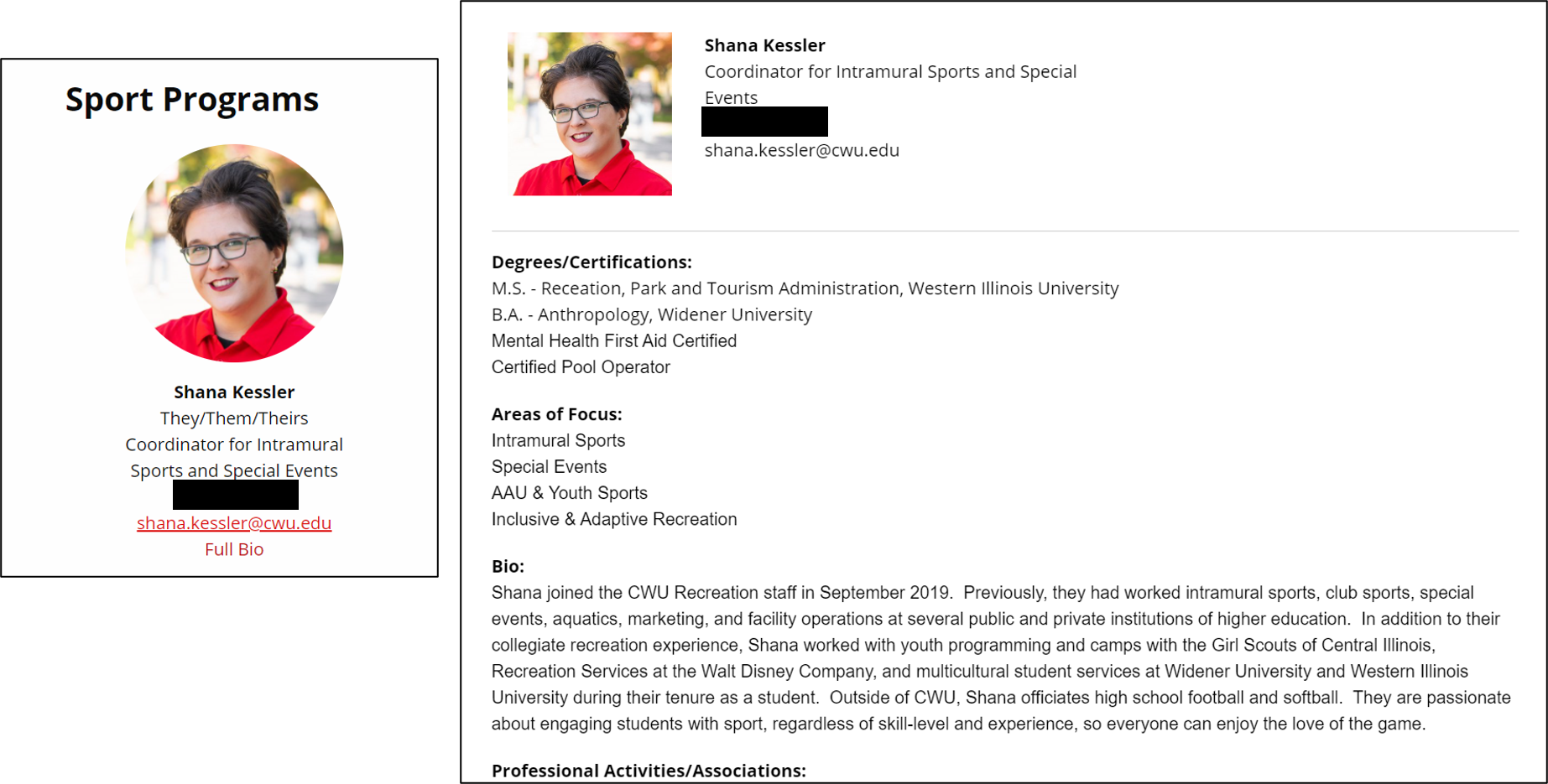Click the underlined shana.kessler@cwu.edu email link

pyautogui.click(x=234, y=523)
